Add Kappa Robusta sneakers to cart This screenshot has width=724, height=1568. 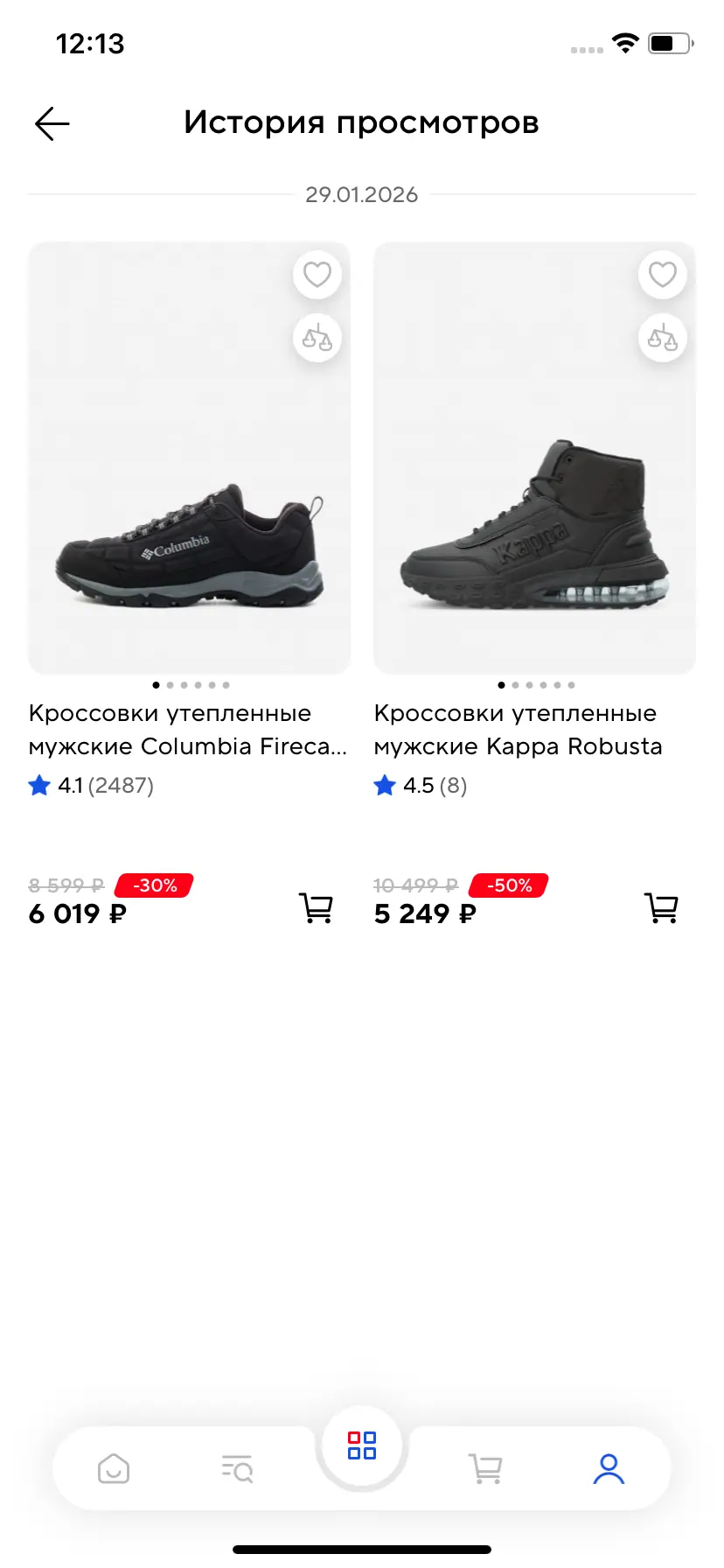(661, 908)
